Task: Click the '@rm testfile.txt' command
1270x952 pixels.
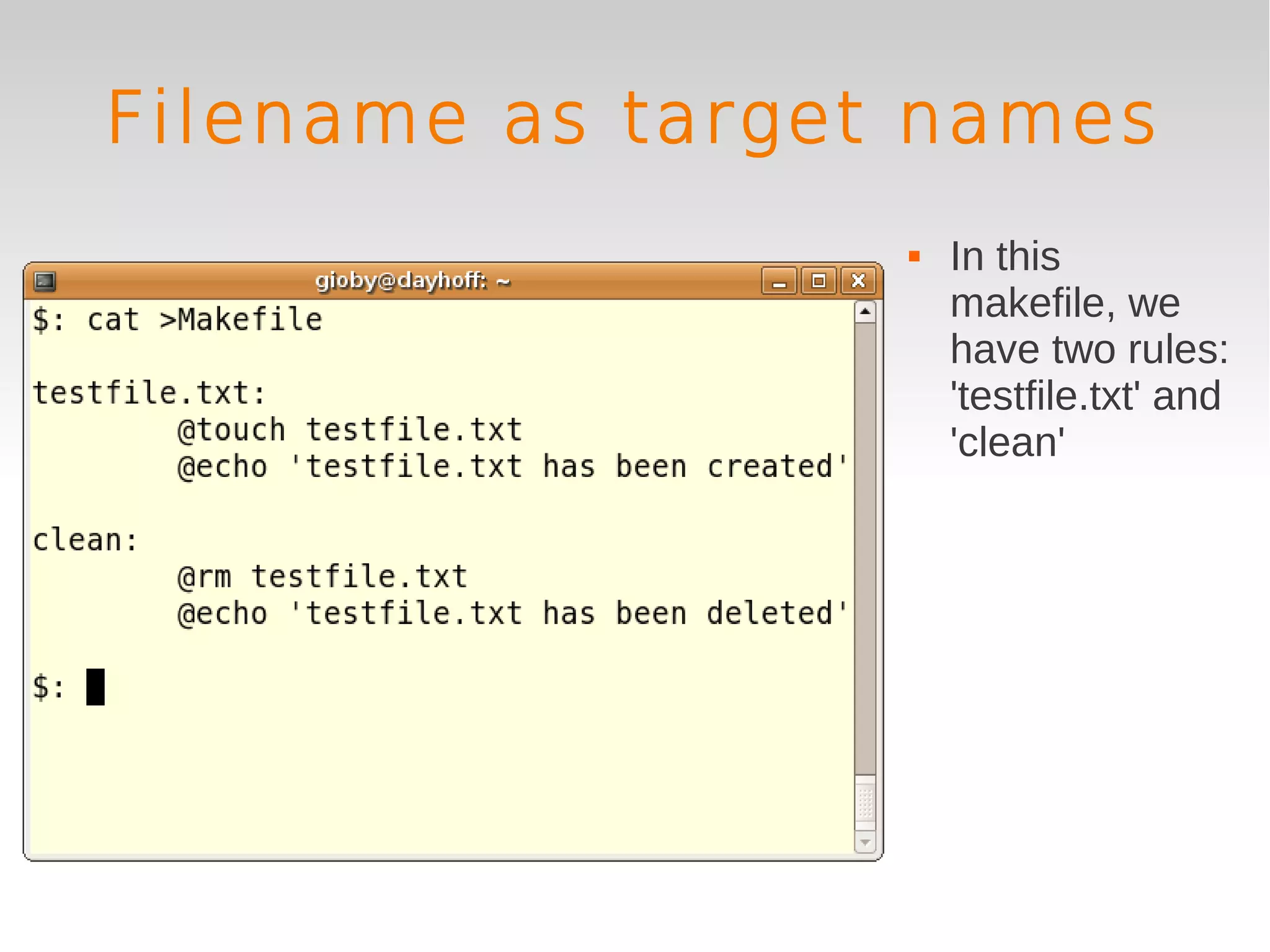Action: tap(322, 577)
